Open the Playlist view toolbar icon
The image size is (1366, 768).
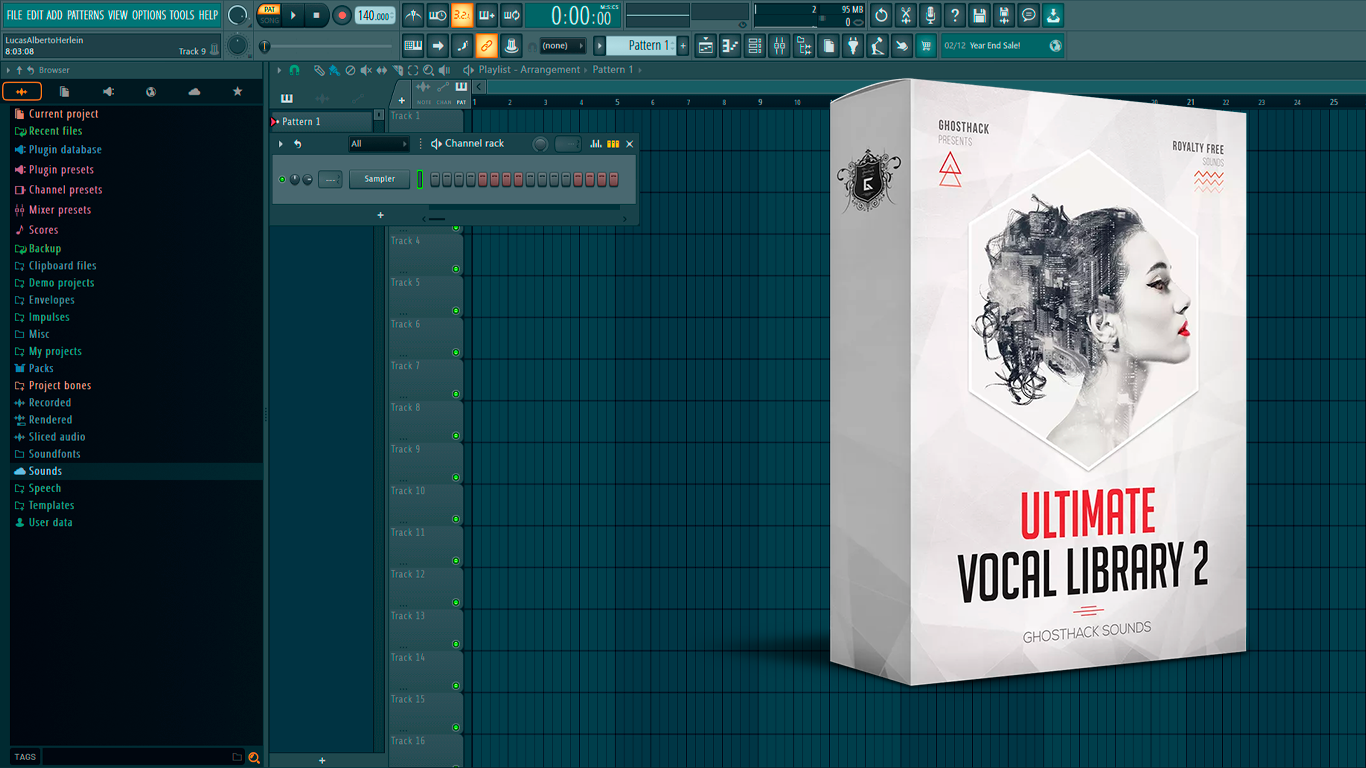tap(706, 46)
